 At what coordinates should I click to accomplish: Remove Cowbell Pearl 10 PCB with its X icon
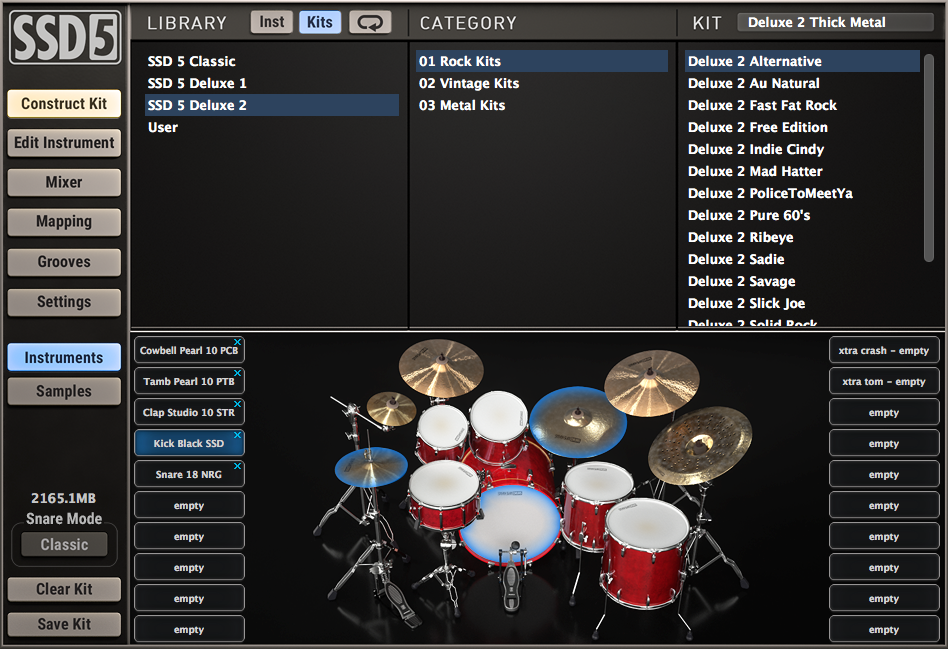coord(238,342)
